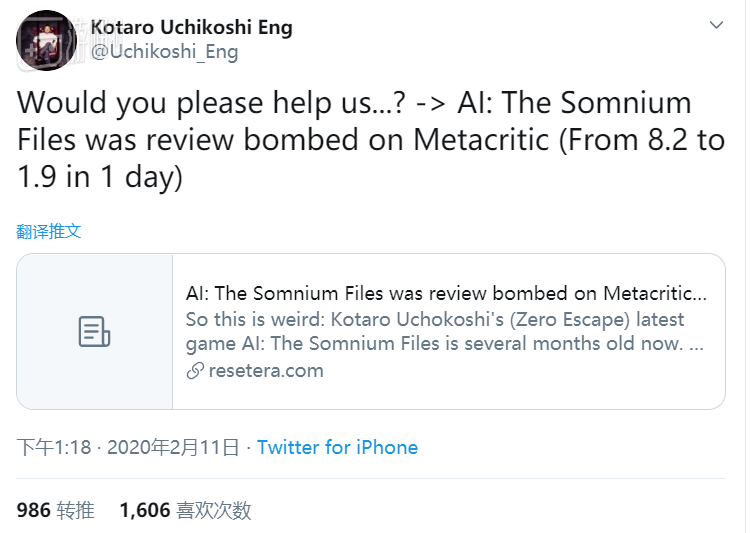Open the tweet options chevron menu
The height and width of the screenshot is (533, 750).
716,25
